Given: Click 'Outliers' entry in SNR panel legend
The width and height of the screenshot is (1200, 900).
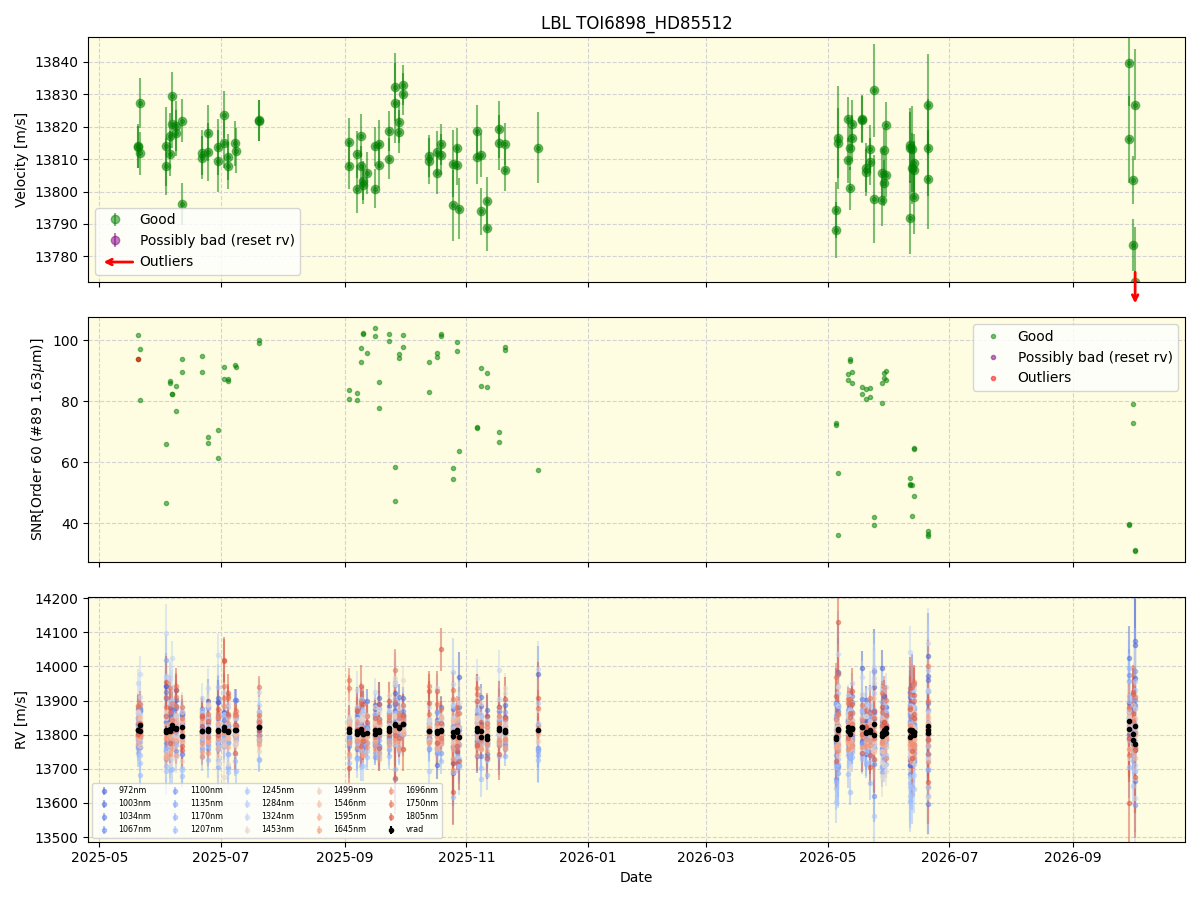Looking at the screenshot, I should click(x=1044, y=378).
